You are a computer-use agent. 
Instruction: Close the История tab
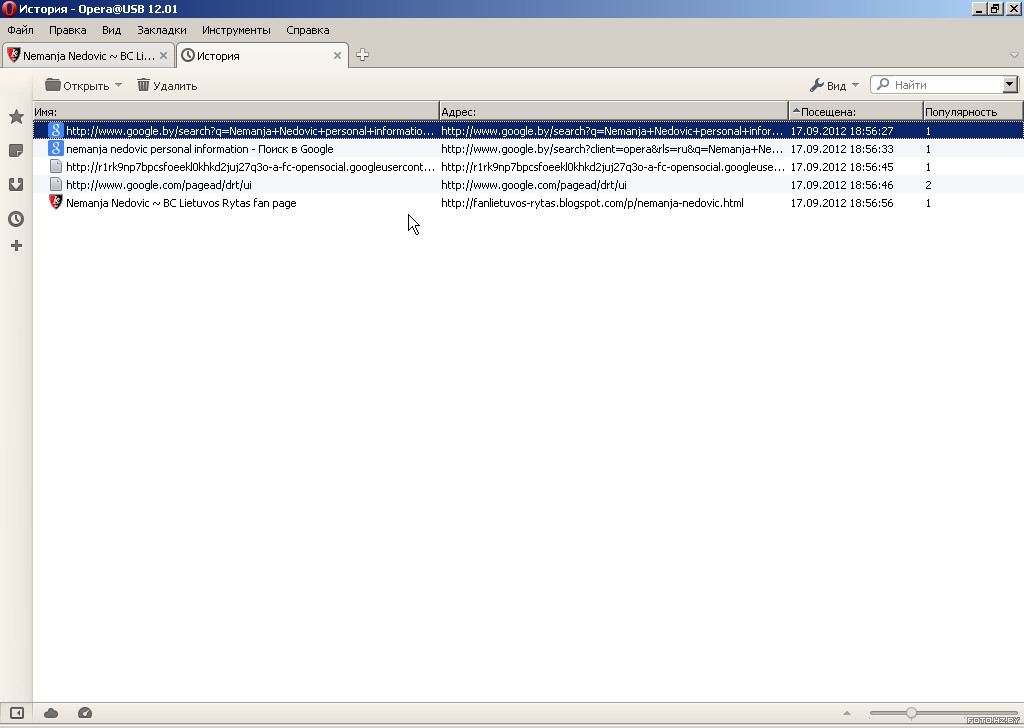337,55
